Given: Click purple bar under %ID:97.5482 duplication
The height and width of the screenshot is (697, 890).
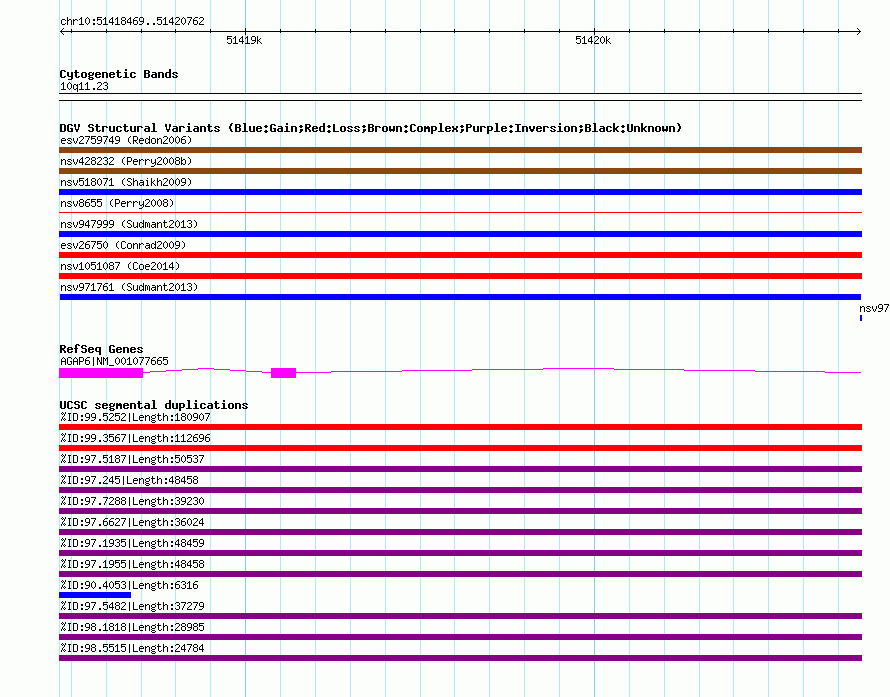Looking at the screenshot, I should click(x=460, y=616).
